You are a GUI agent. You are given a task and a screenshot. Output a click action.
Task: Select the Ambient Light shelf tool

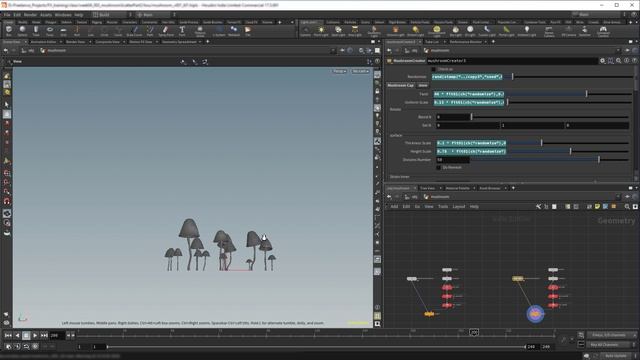tap(527, 31)
